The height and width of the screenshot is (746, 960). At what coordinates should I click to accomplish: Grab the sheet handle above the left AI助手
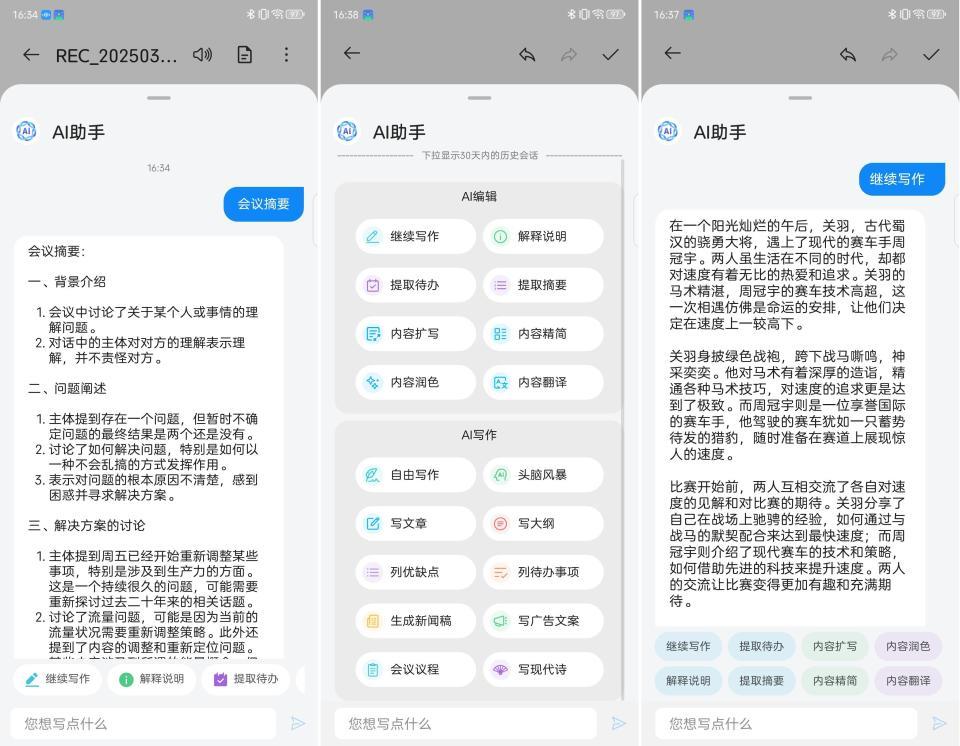point(159,98)
